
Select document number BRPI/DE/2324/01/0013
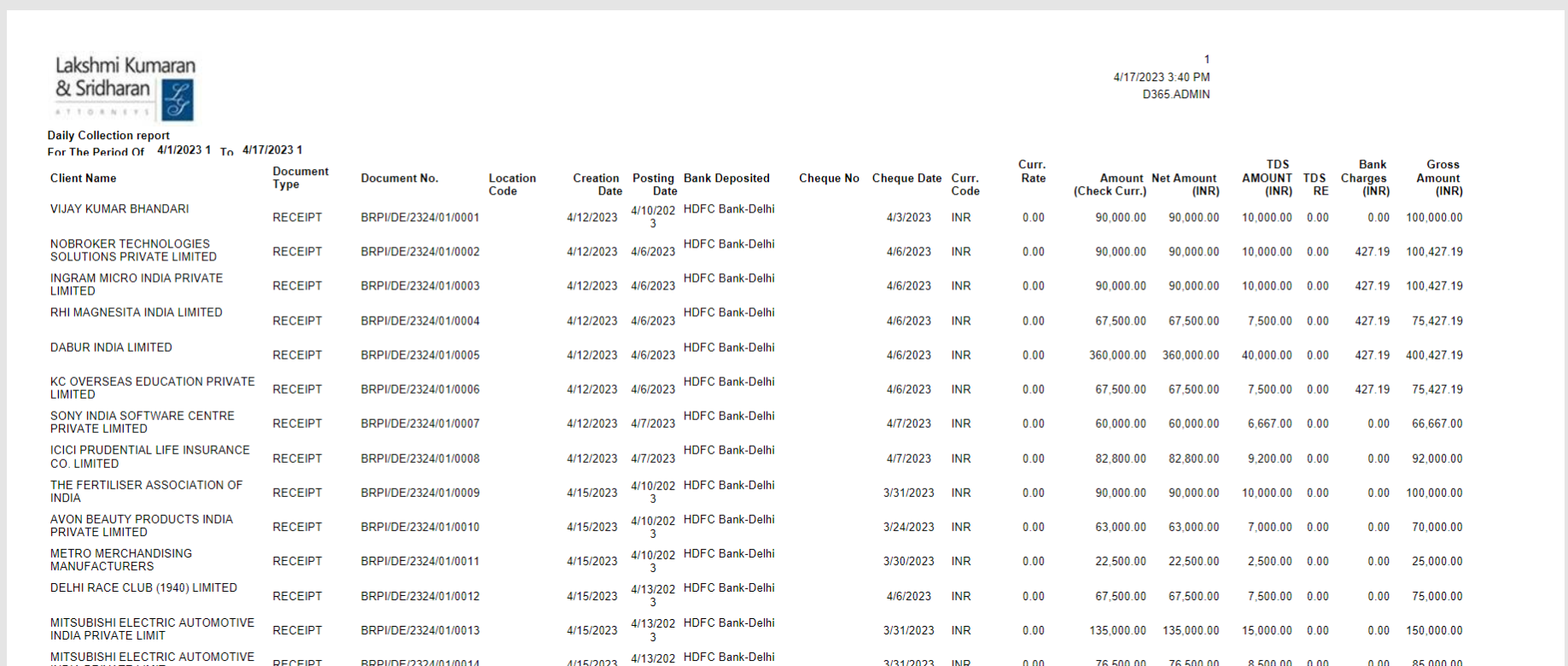pos(420,630)
